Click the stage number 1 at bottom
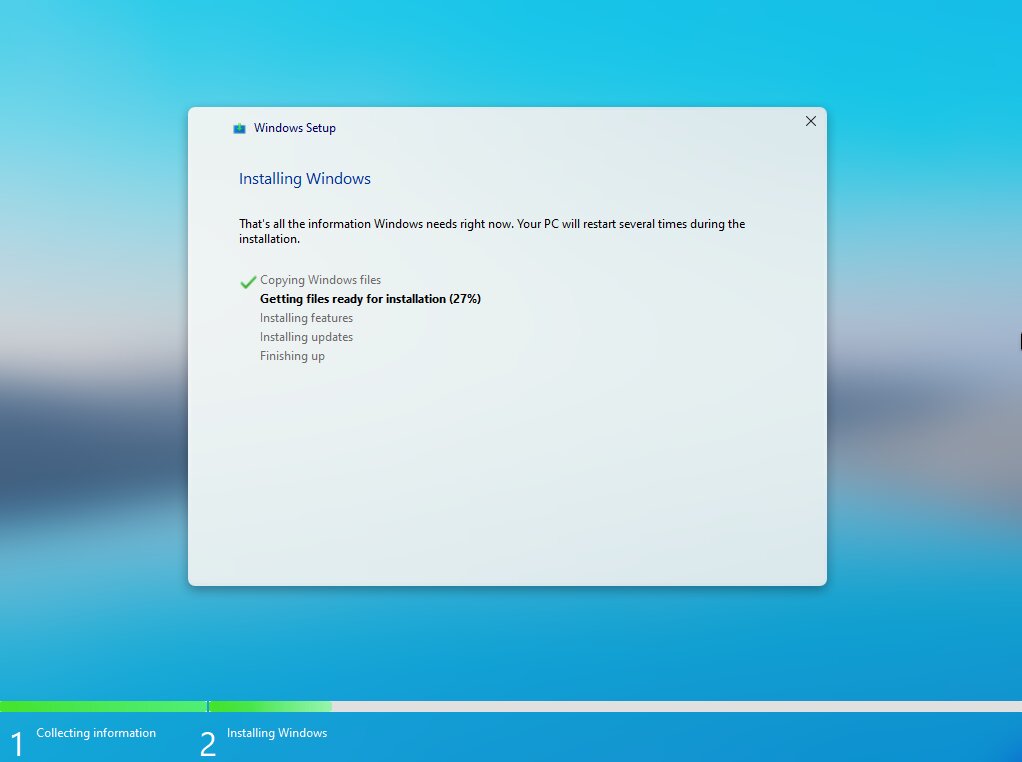Screen dimensions: 1022x762 click(x=17, y=744)
